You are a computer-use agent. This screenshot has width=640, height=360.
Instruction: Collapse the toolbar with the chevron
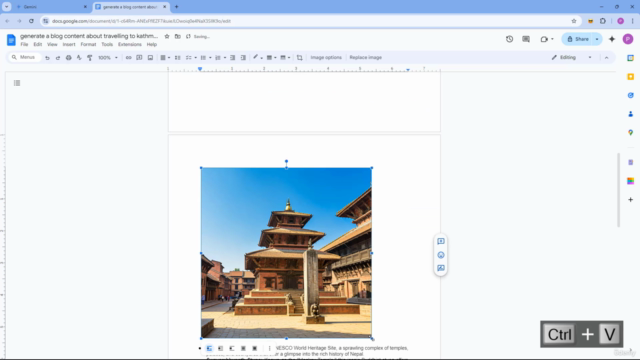[607, 58]
